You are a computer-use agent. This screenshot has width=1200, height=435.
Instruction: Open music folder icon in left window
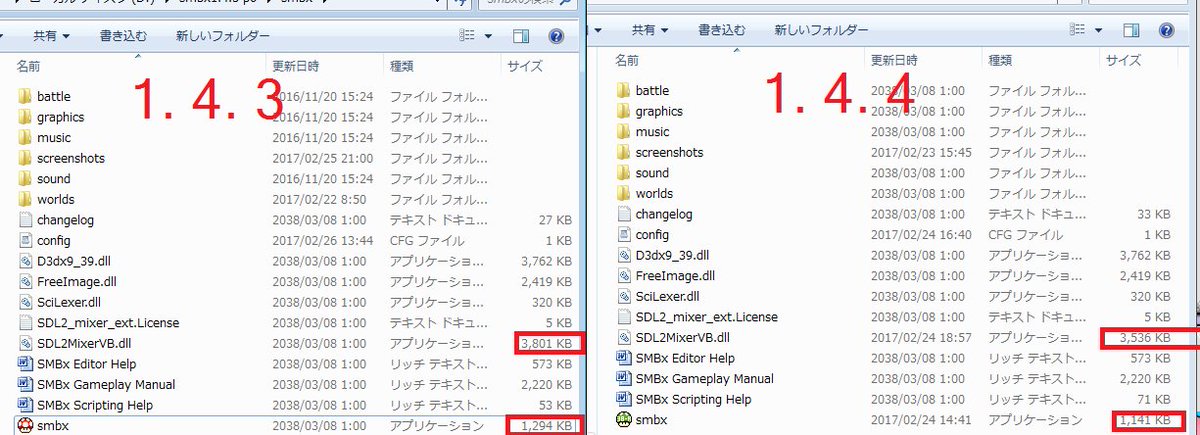[24, 138]
